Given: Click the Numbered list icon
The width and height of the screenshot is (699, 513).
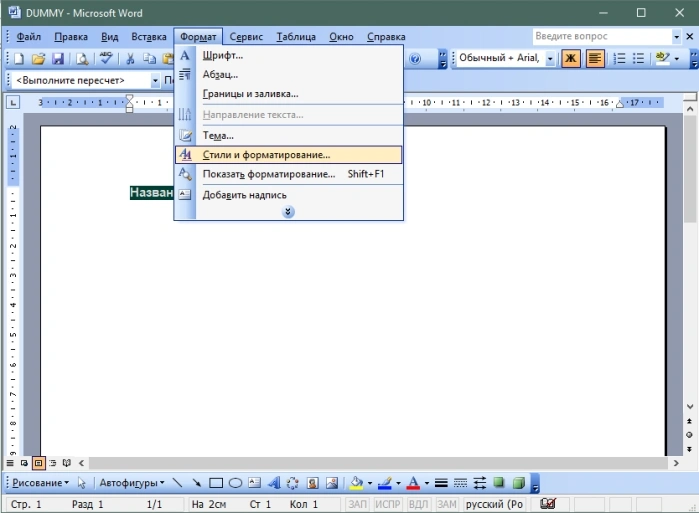Looking at the screenshot, I should pos(619,58).
